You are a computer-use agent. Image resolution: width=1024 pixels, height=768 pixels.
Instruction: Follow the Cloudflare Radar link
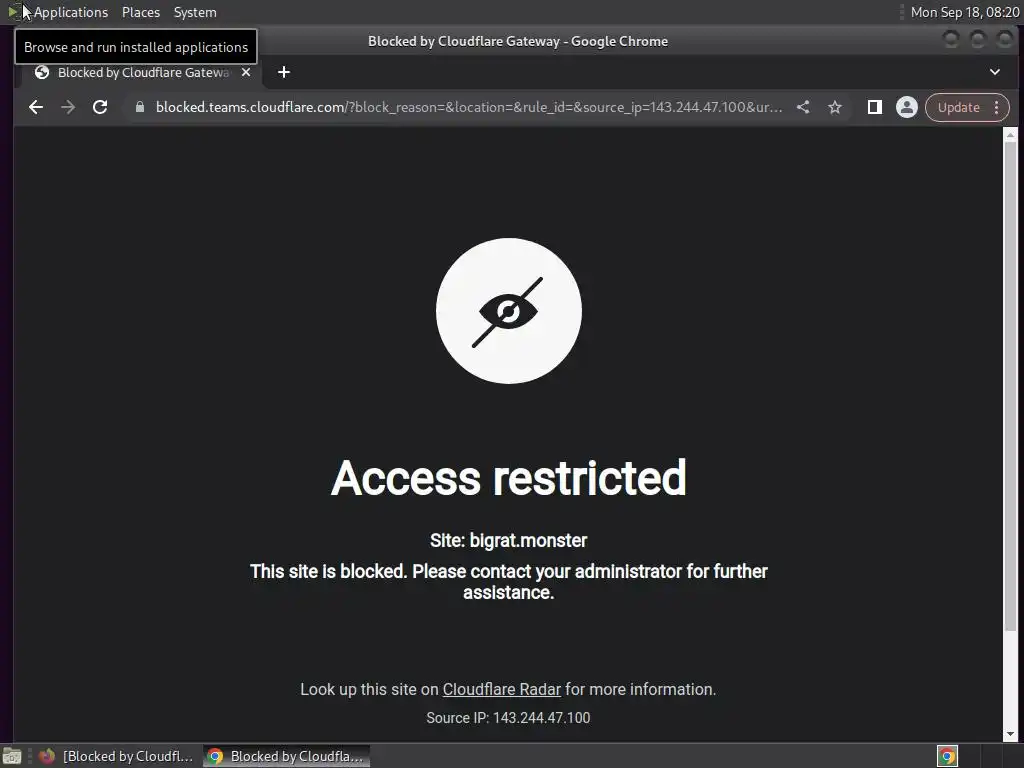point(502,689)
